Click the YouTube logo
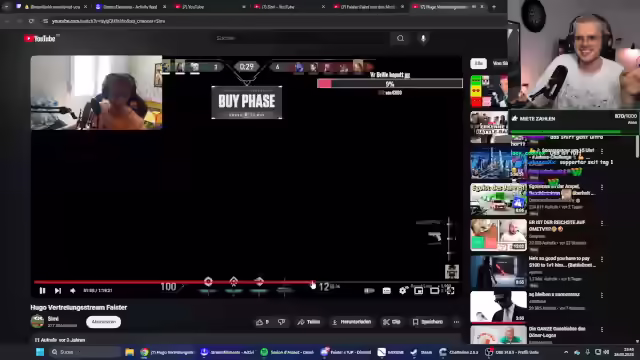 click(40, 38)
